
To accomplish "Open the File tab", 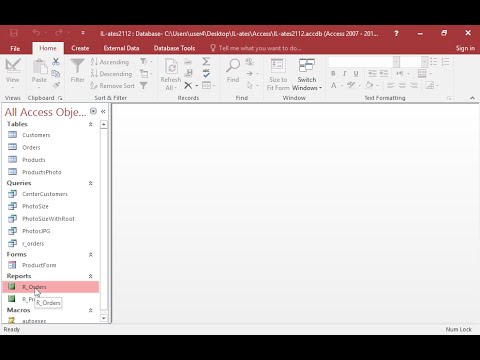I will (x=15, y=48).
